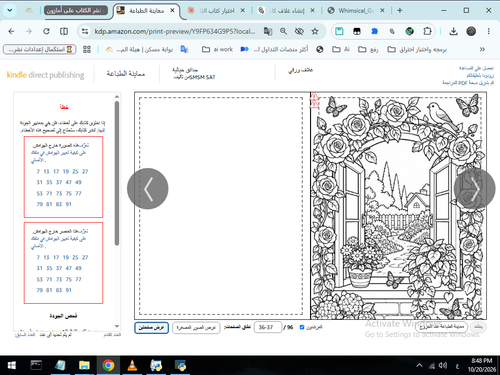Click the translate page icon
The height and width of the screenshot is (375, 500).
pyautogui.click(x=268, y=31)
